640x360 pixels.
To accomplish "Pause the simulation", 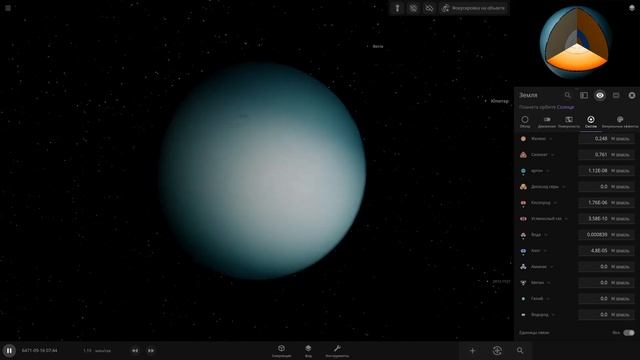I will pyautogui.click(x=9, y=350).
